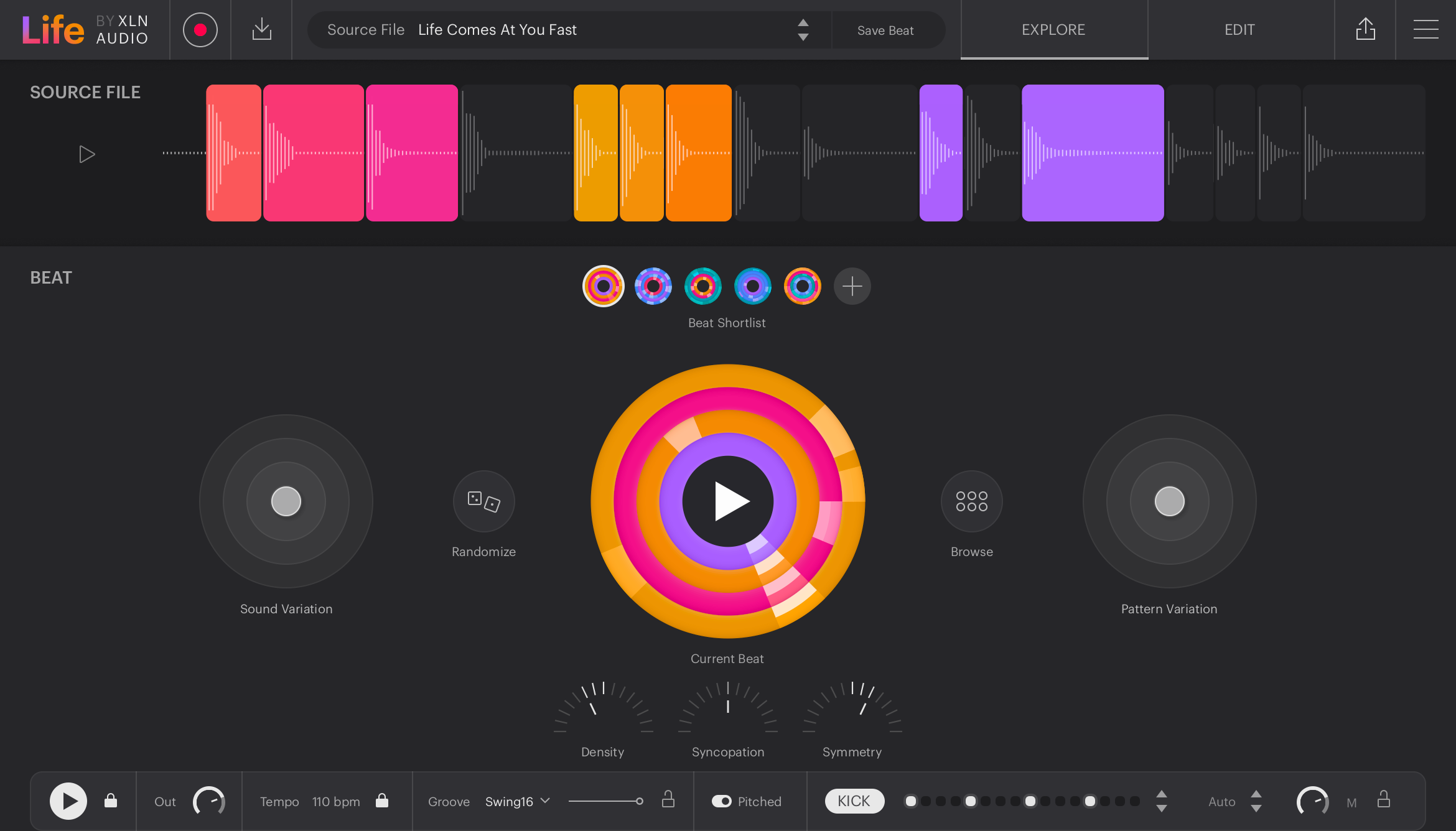The height and width of the screenshot is (831, 1456).
Task: Click the share/export icon at top right
Action: [x=1365, y=29]
